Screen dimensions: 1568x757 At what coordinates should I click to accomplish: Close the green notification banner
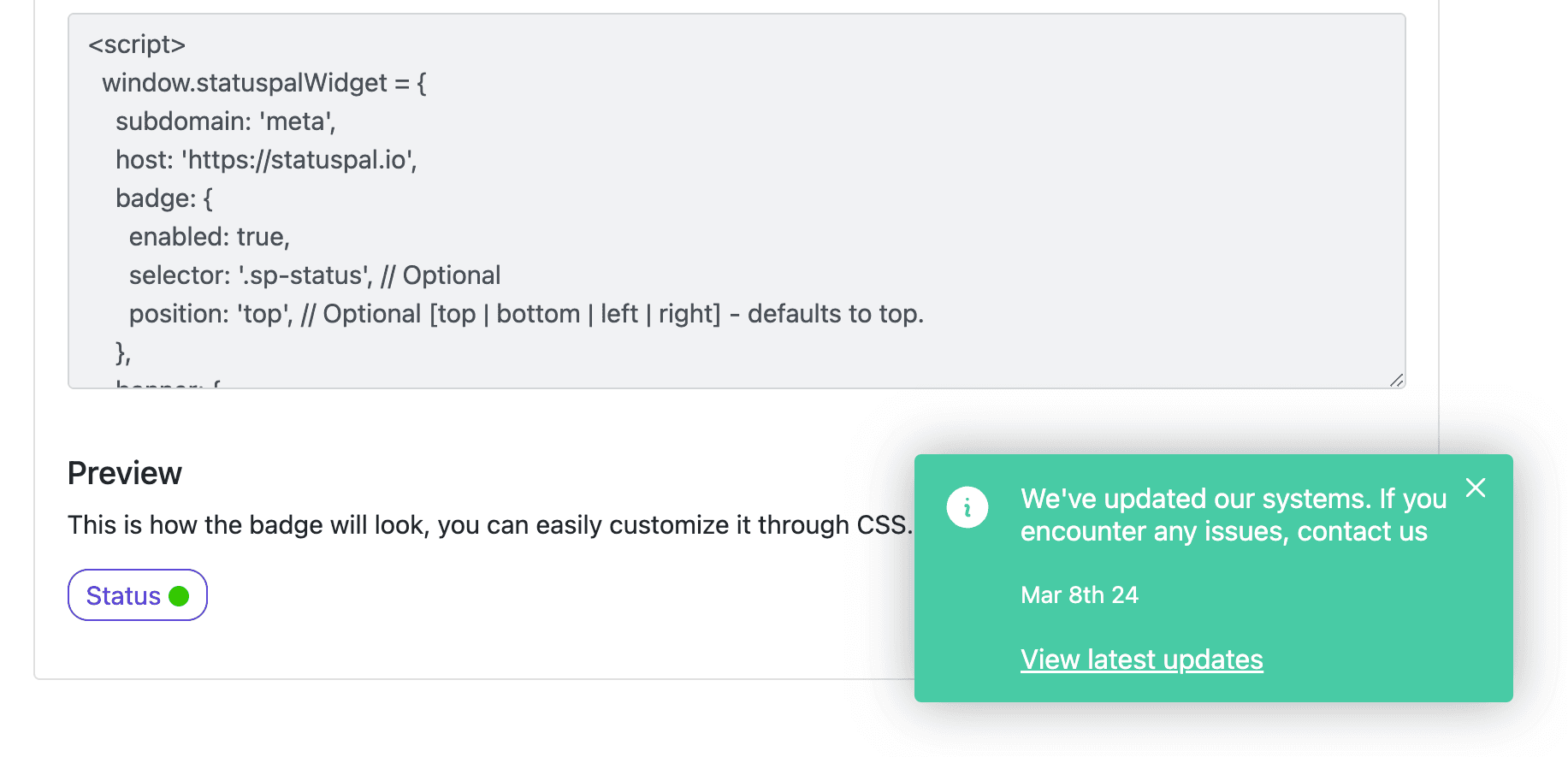[x=1476, y=488]
